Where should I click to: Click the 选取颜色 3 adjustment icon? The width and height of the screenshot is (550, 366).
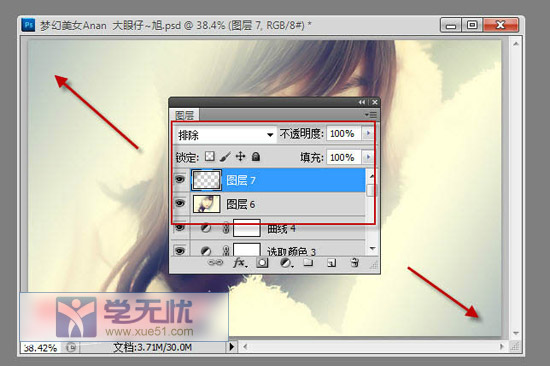(206, 251)
